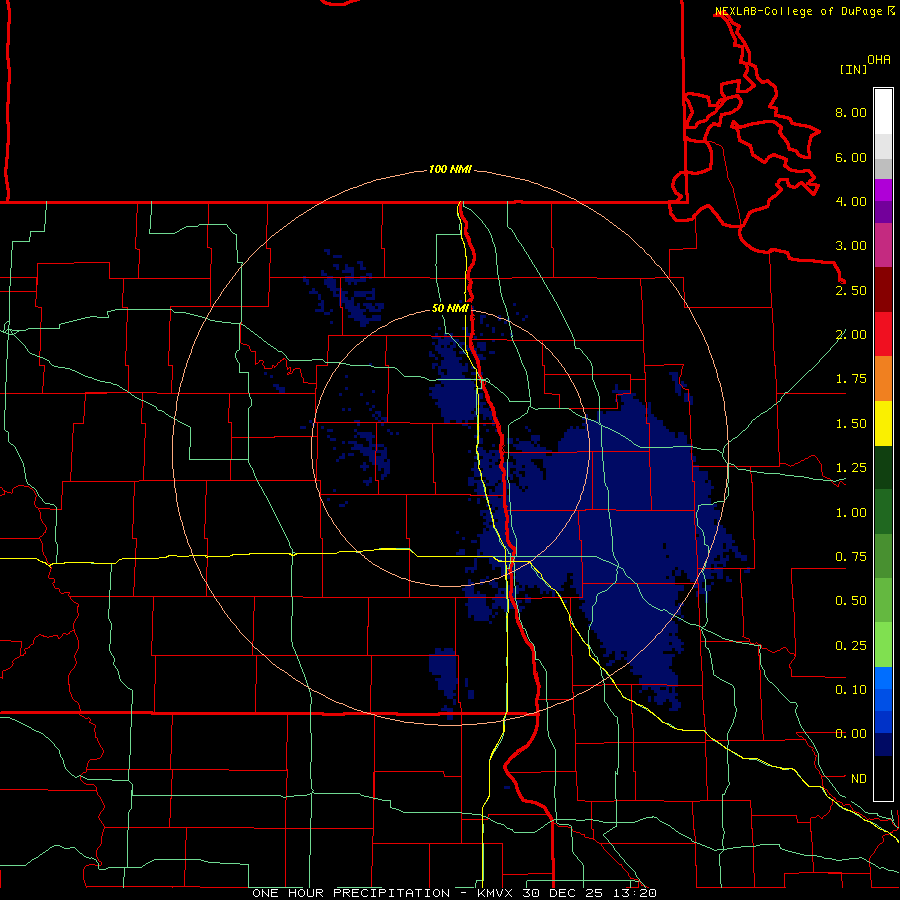Image resolution: width=900 pixels, height=900 pixels.
Task: Click the 1.00 legend value
Action: 851,513
